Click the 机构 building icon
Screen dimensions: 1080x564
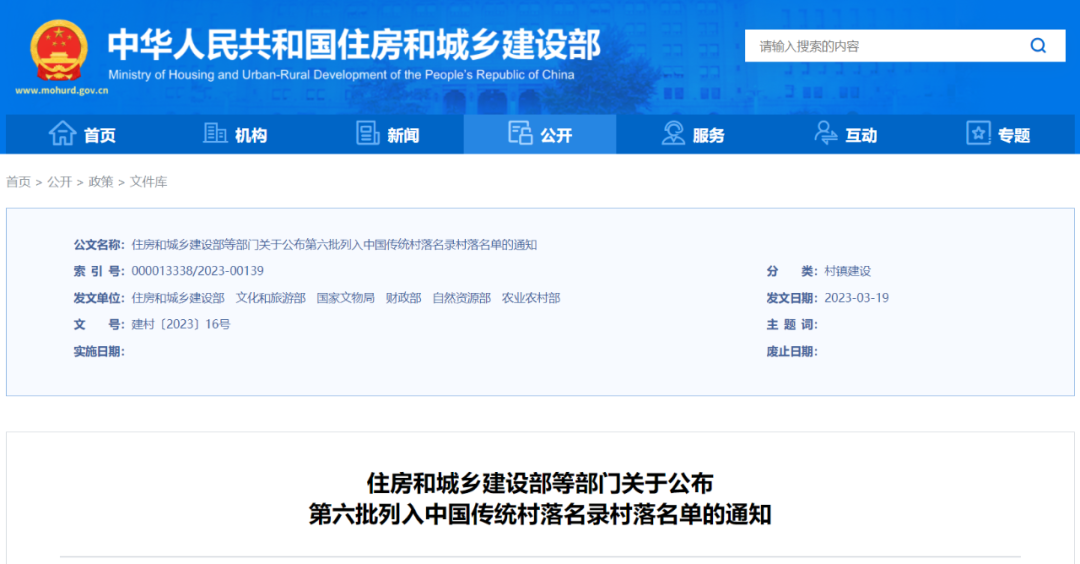click(x=215, y=133)
